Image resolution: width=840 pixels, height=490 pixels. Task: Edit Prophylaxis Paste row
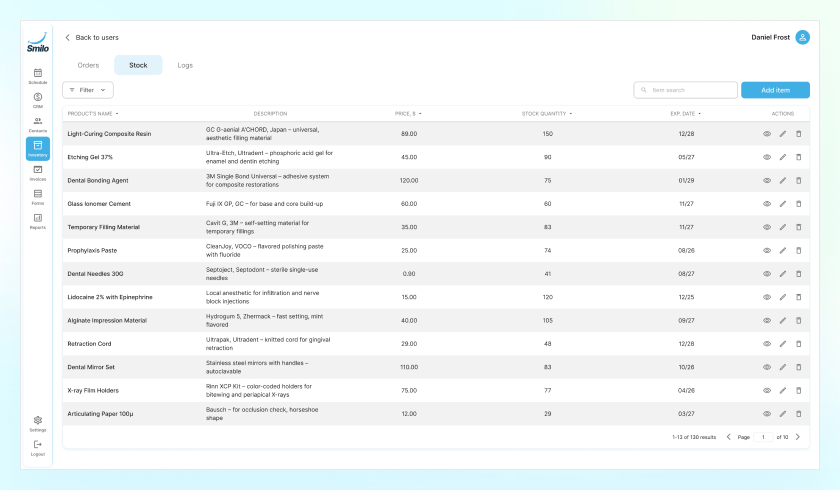click(783, 250)
